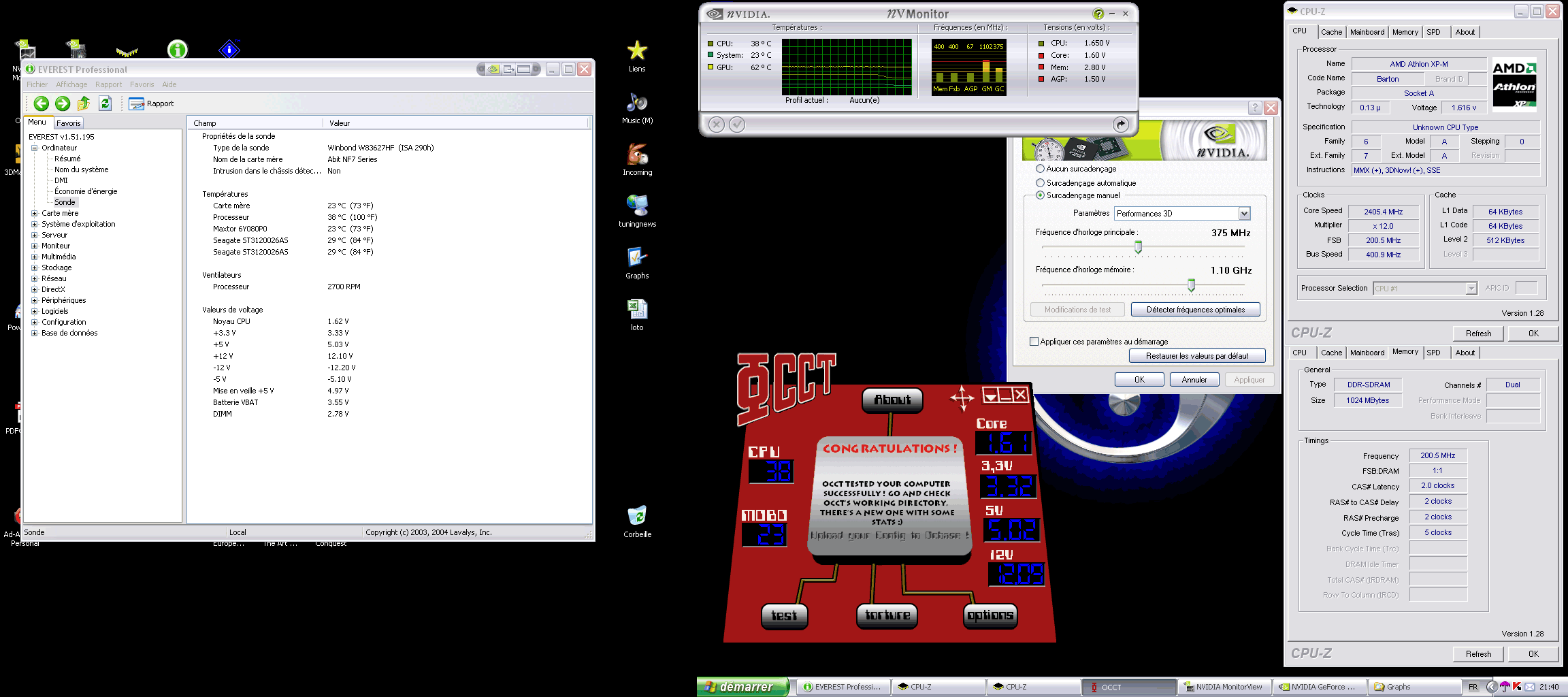This screenshot has height=697, width=1568.
Task: Click the OCCT dropdown triangle window icon
Action: [991, 395]
